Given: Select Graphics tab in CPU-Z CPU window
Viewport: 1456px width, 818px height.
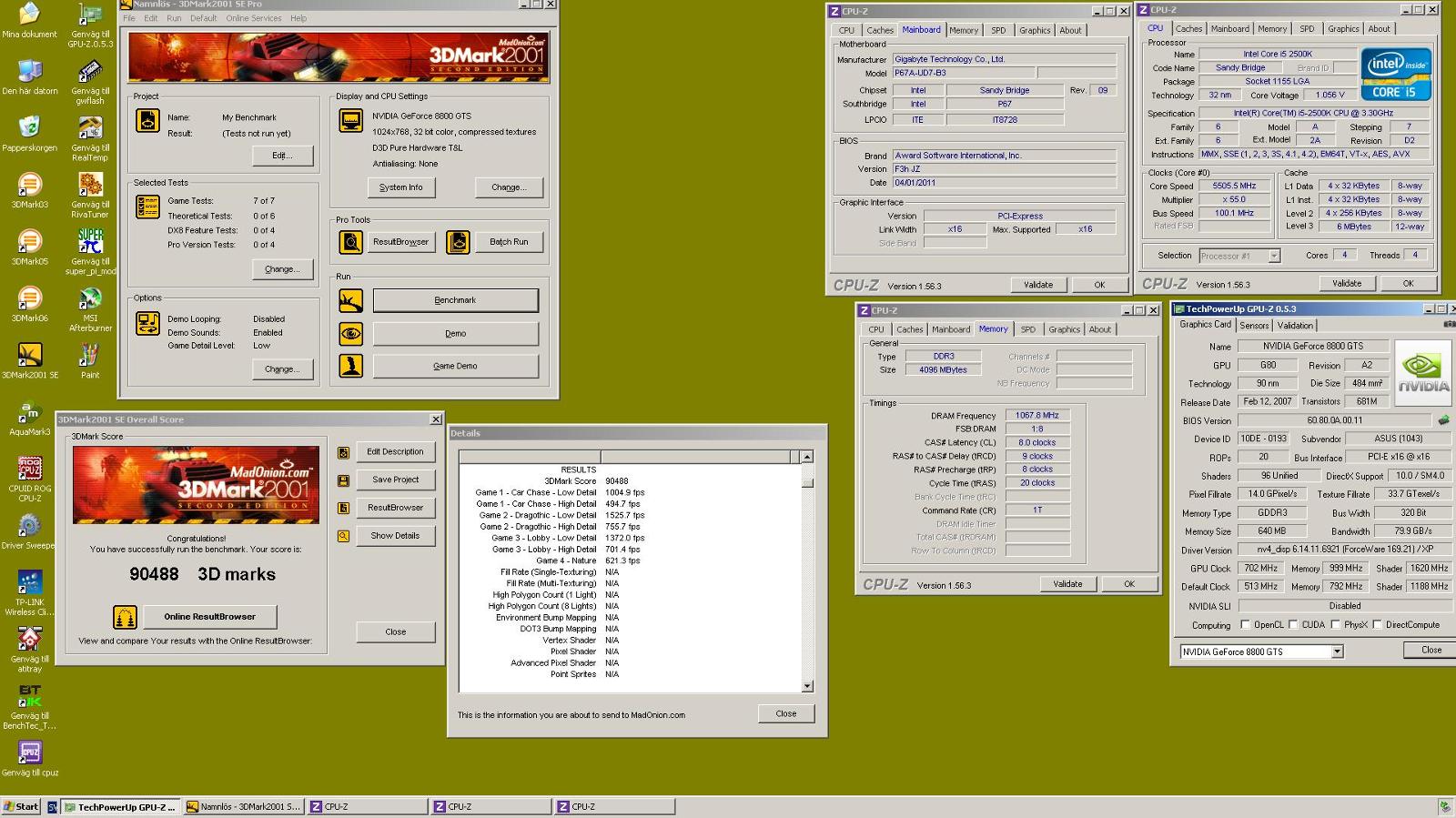Looking at the screenshot, I should pyautogui.click(x=1343, y=28).
